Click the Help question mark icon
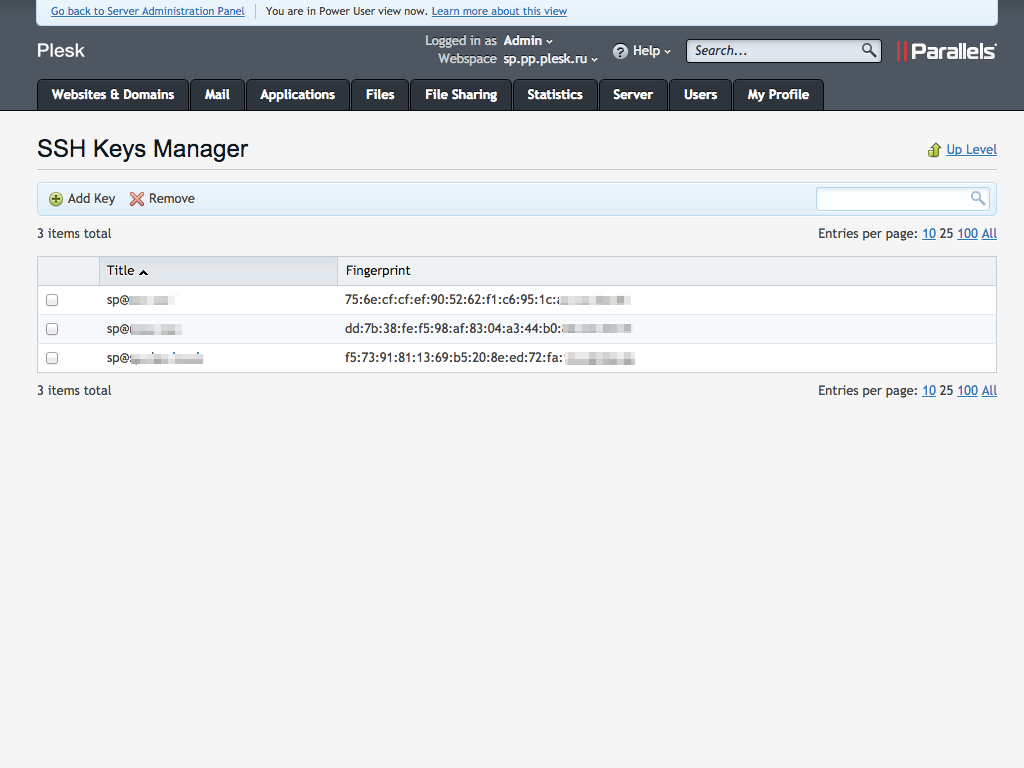 click(x=620, y=51)
